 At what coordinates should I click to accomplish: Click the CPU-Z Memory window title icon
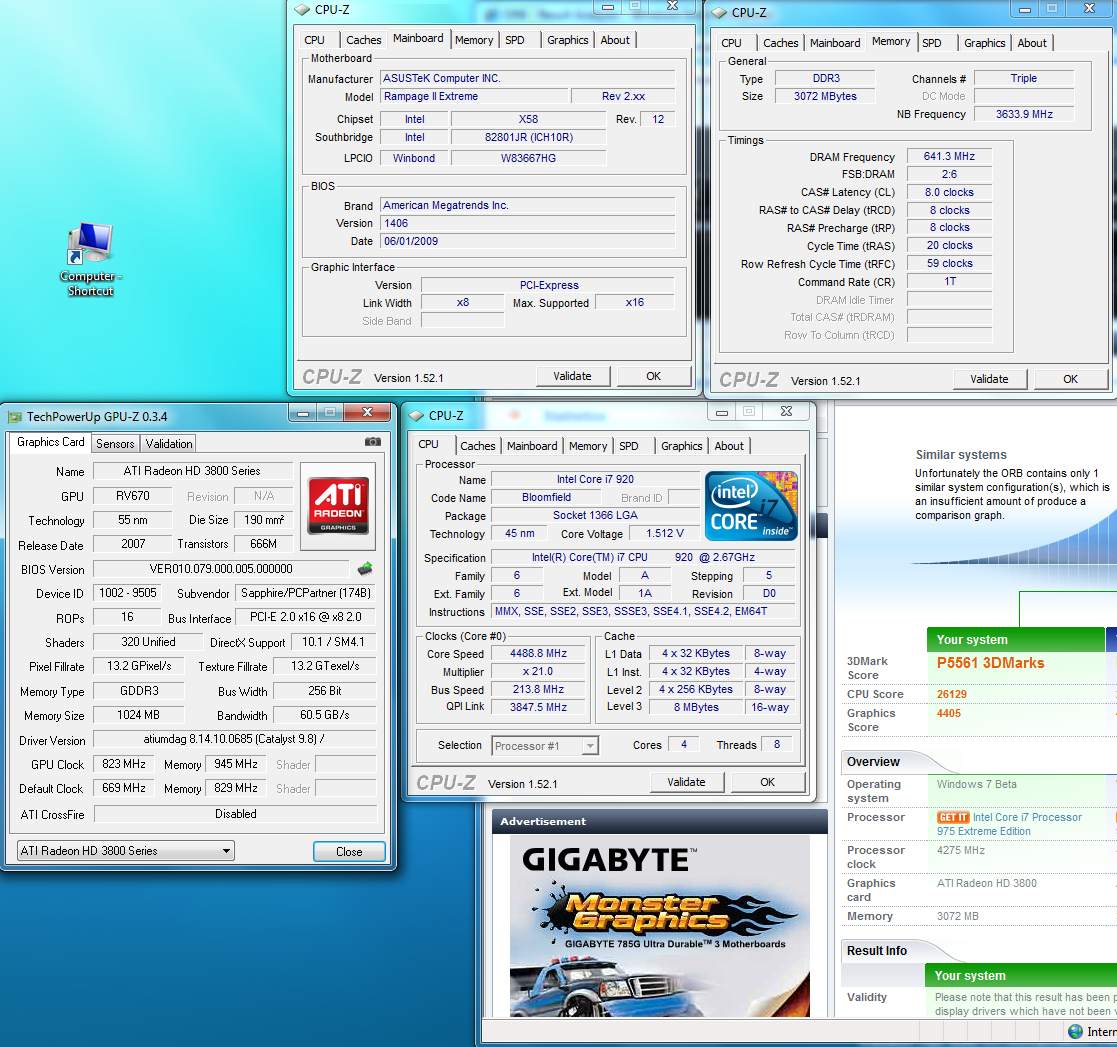tap(719, 13)
